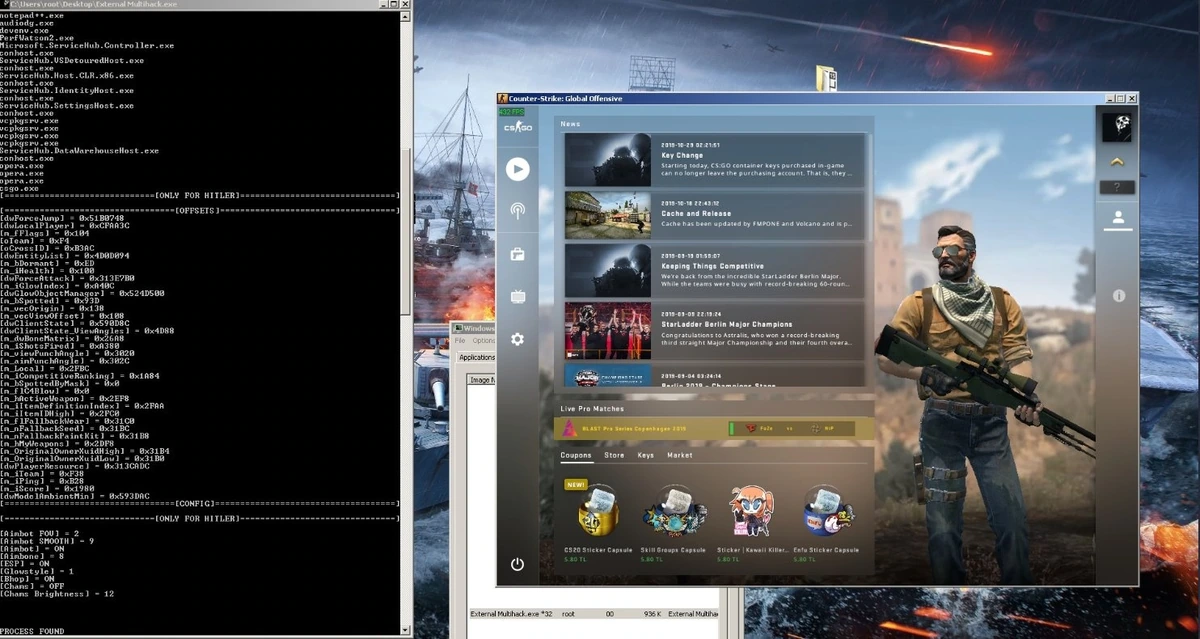
Task: Click the PROCESS FOUND console text
Action: click(x=31, y=632)
